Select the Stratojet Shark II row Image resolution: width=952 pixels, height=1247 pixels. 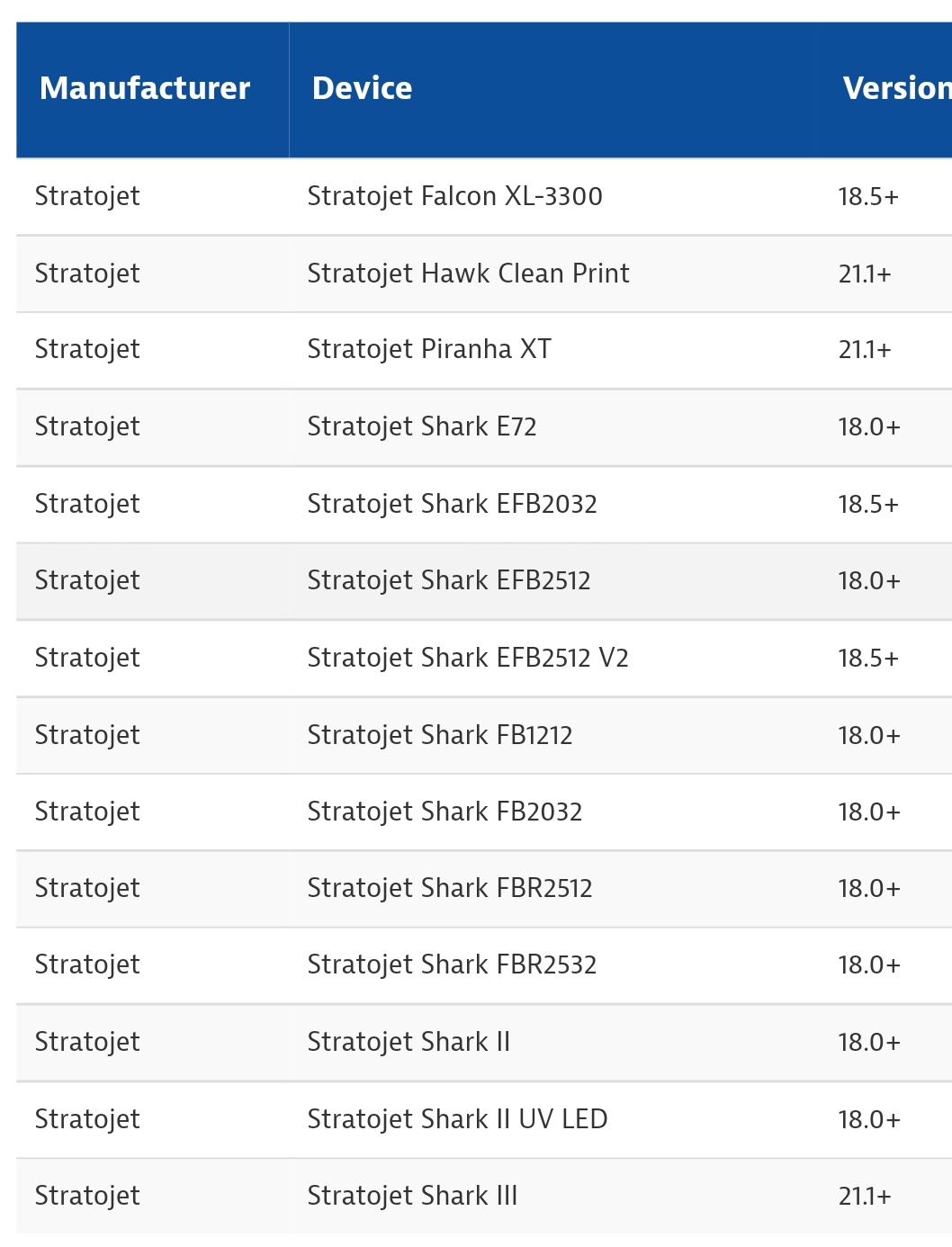click(x=484, y=1043)
